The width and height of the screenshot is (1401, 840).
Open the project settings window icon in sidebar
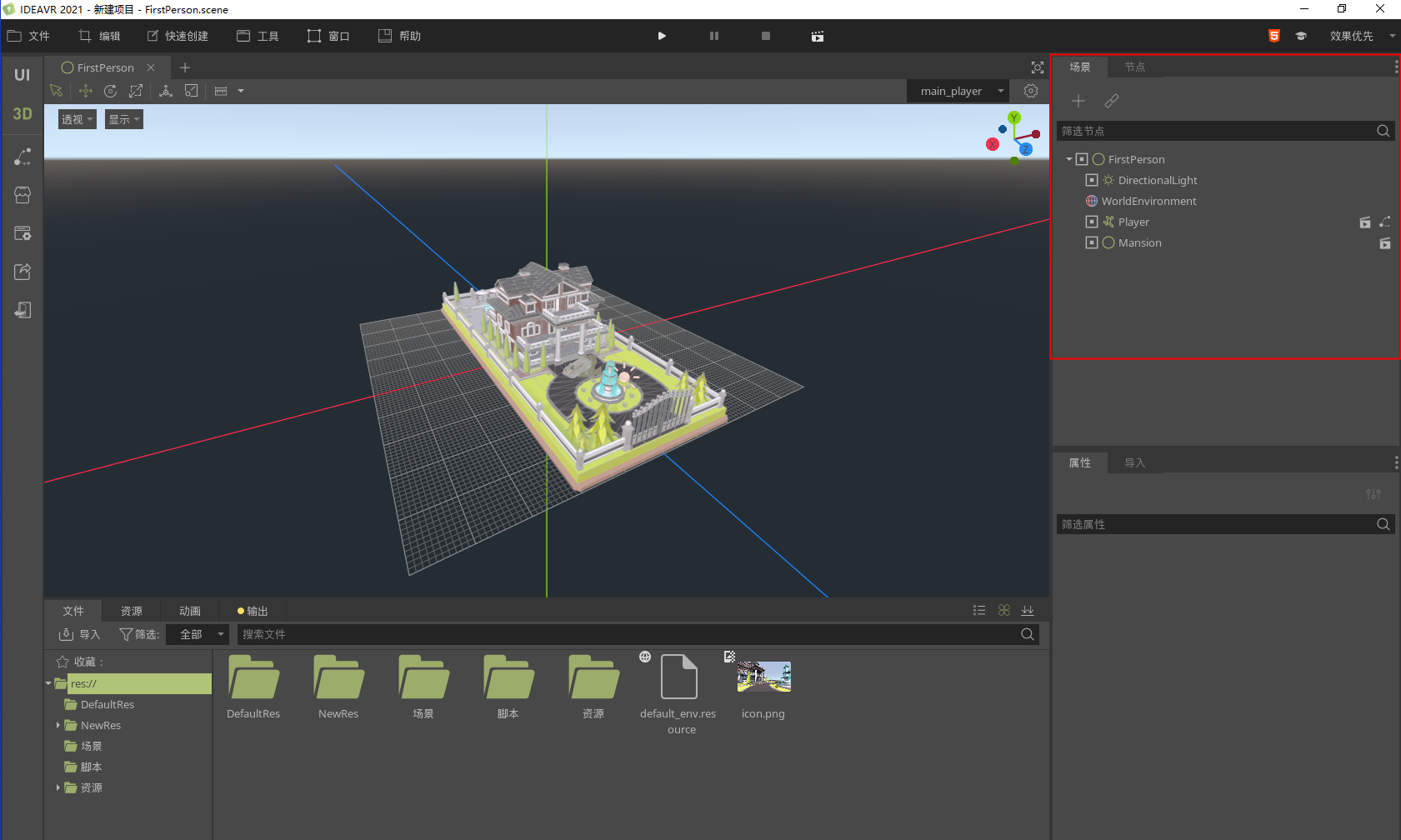23,233
